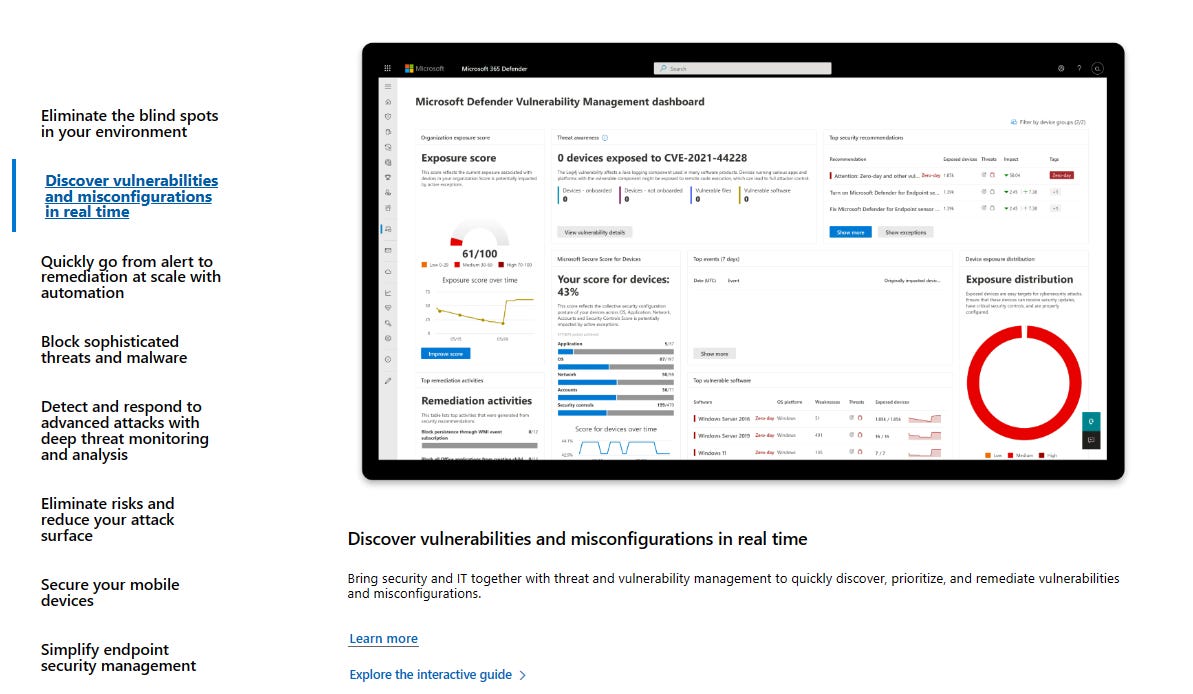
Task: Open "Turn on Microsoft Defender for Endpoint se..." recommendation
Action: pyautogui.click(x=884, y=193)
